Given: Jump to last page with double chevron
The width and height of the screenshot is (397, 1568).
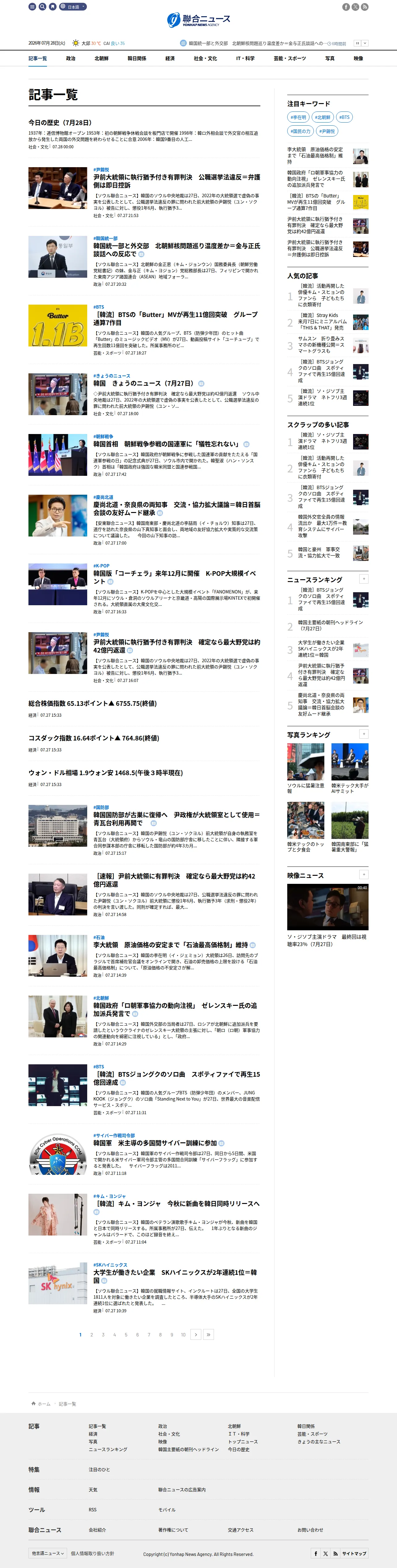Looking at the screenshot, I should coord(208,1335).
